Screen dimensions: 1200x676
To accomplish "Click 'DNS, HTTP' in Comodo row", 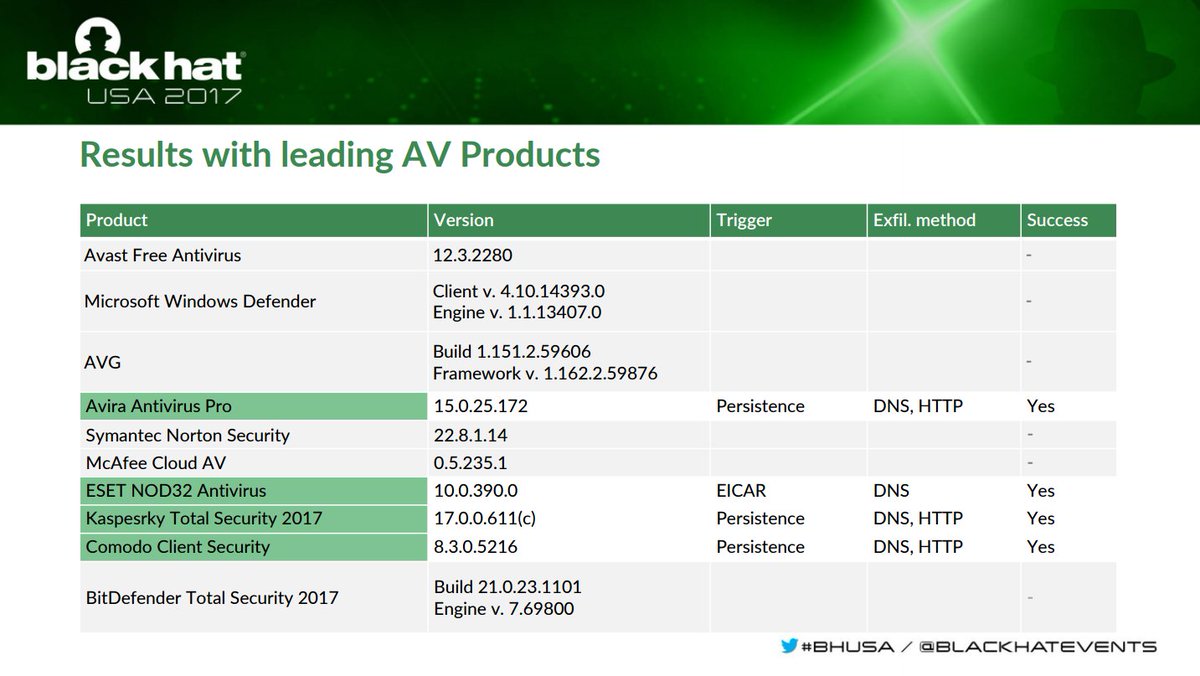I will [917, 547].
